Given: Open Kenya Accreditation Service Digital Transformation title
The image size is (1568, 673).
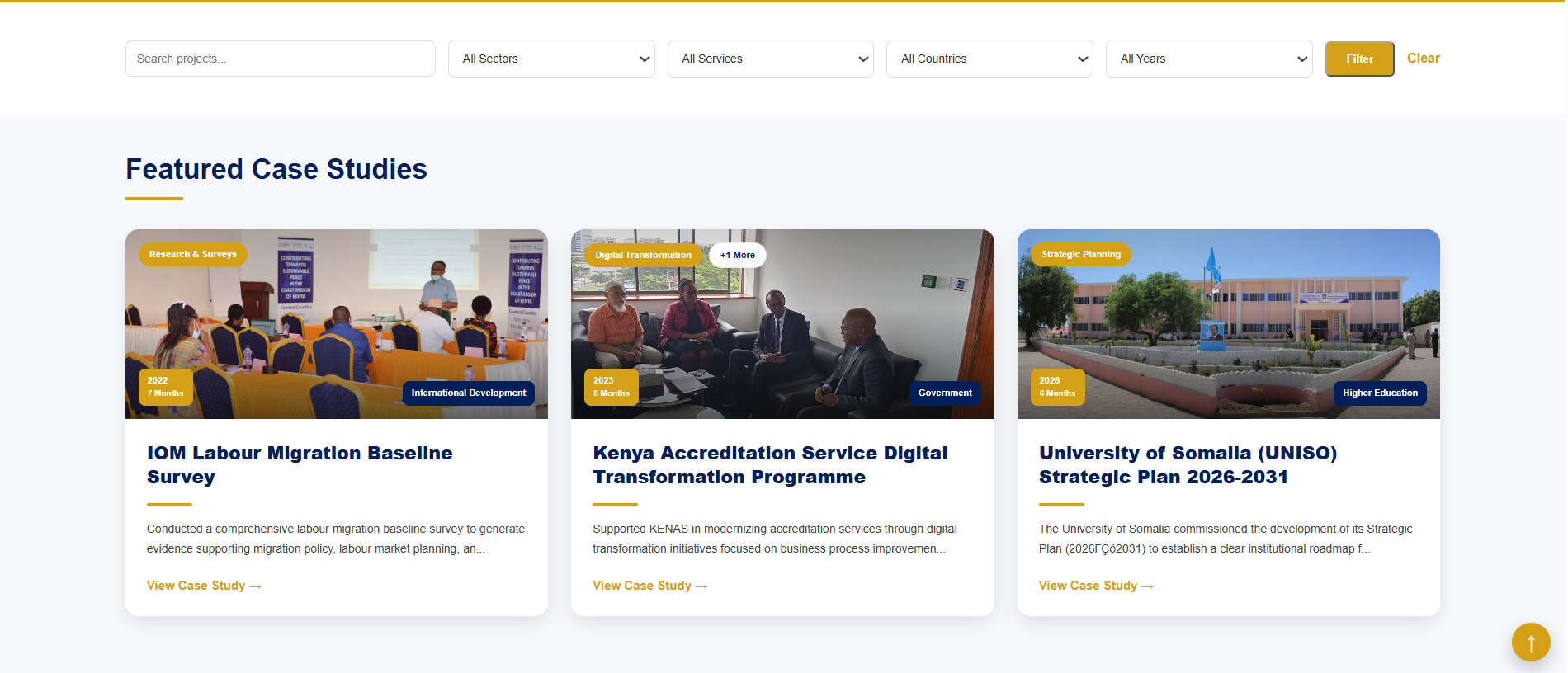Looking at the screenshot, I should click(770, 465).
